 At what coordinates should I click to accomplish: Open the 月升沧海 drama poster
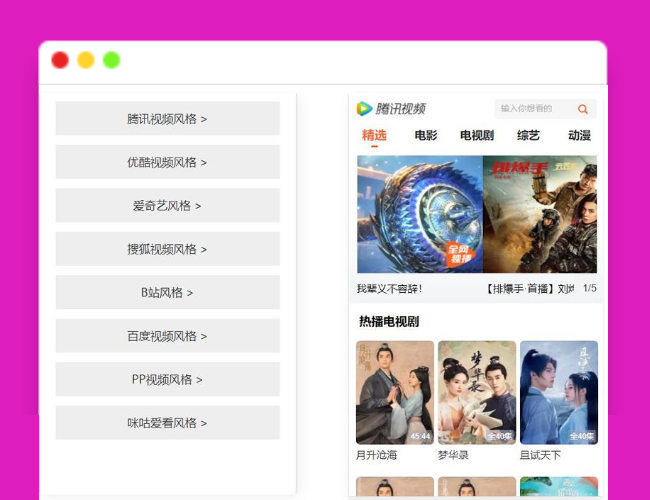(395, 393)
